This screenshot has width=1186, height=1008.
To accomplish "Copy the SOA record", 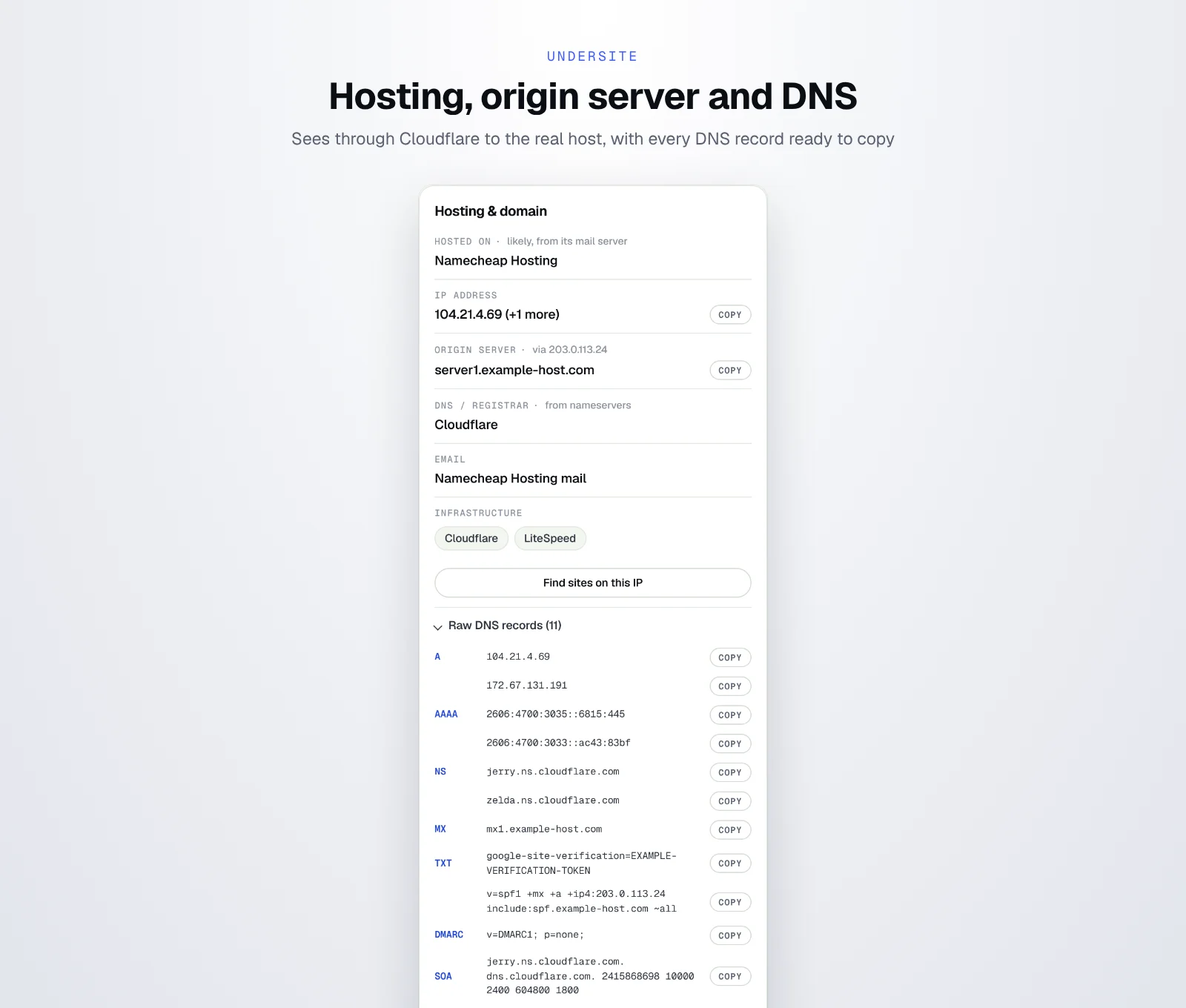I will (730, 976).
